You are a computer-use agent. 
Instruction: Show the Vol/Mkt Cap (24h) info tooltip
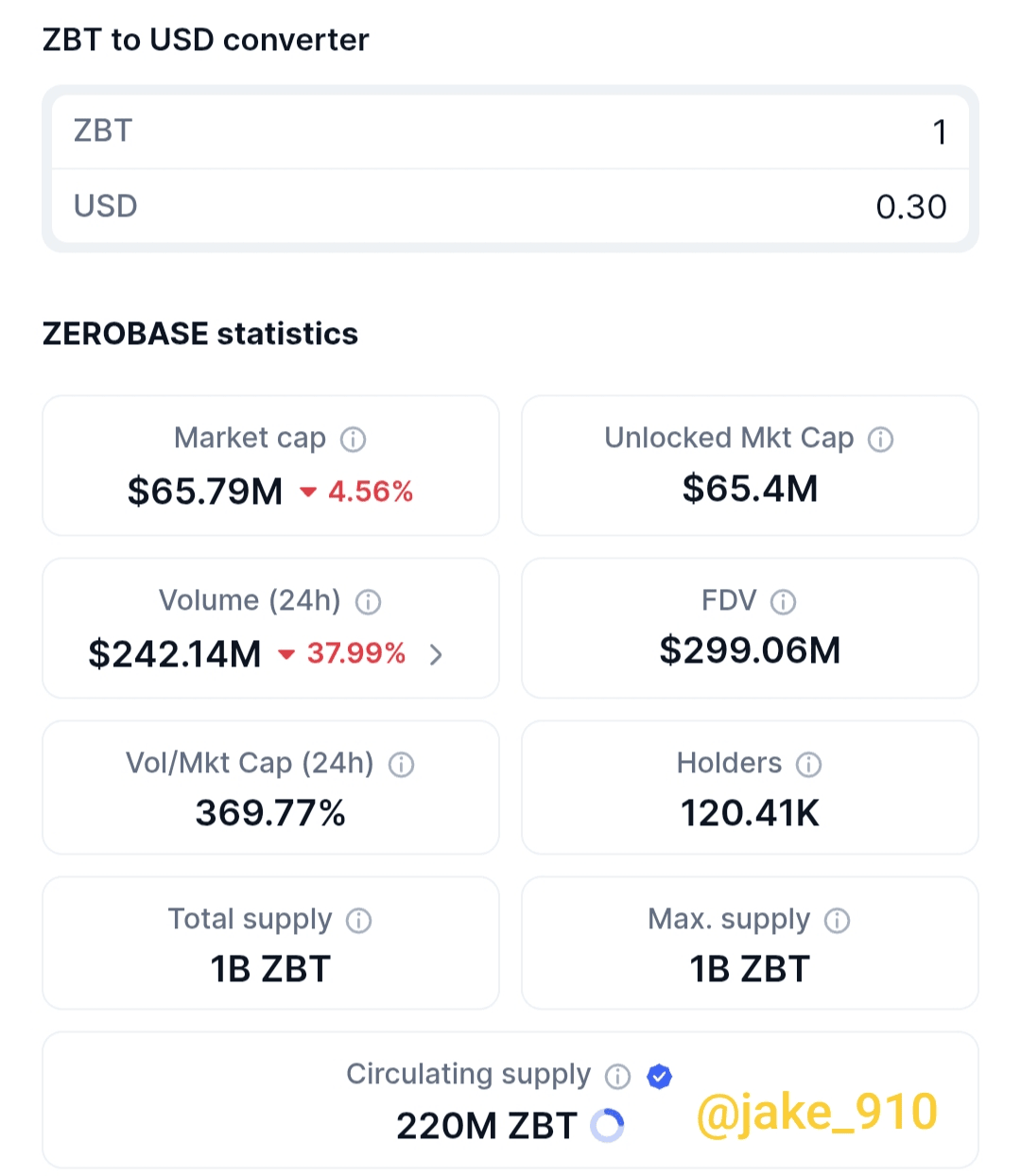coord(401,765)
